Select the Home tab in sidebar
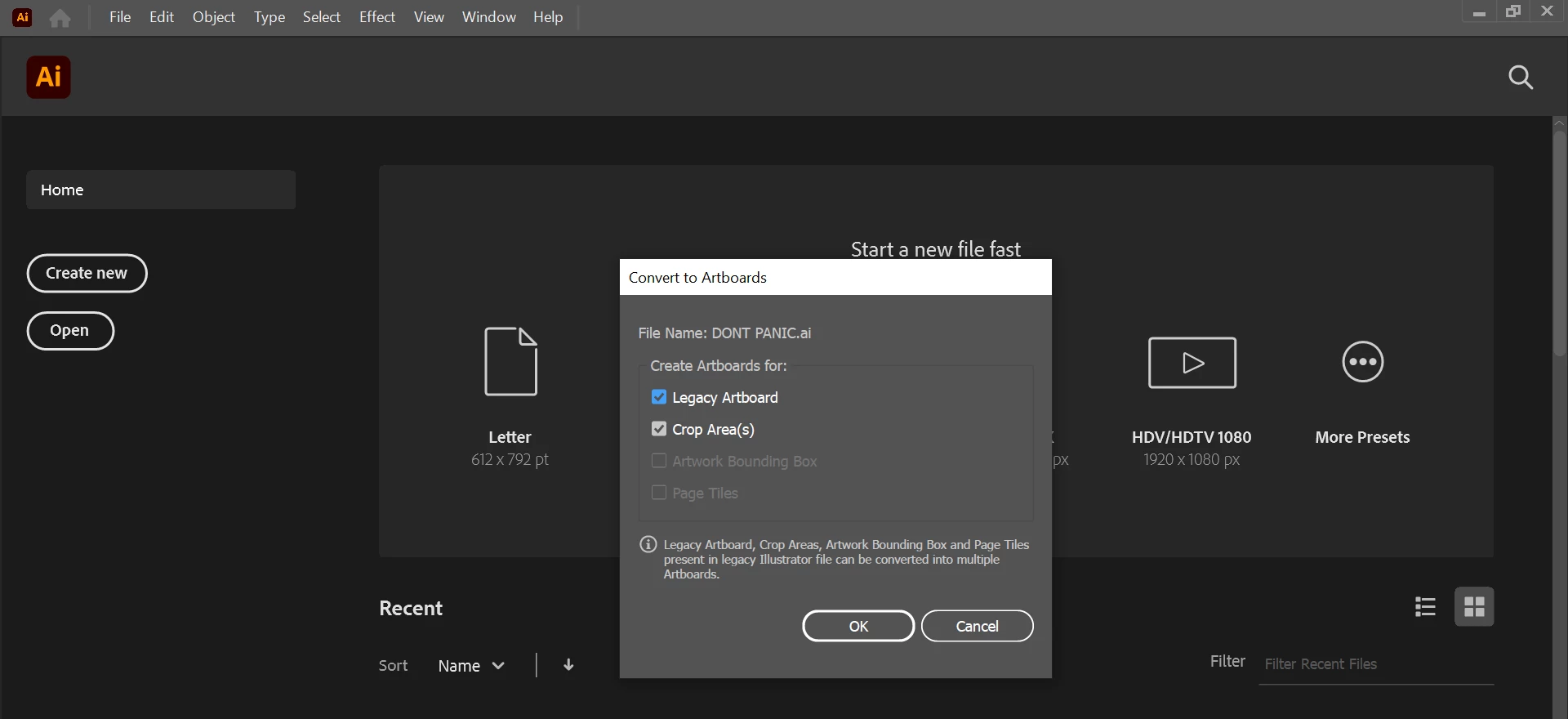 click(161, 190)
